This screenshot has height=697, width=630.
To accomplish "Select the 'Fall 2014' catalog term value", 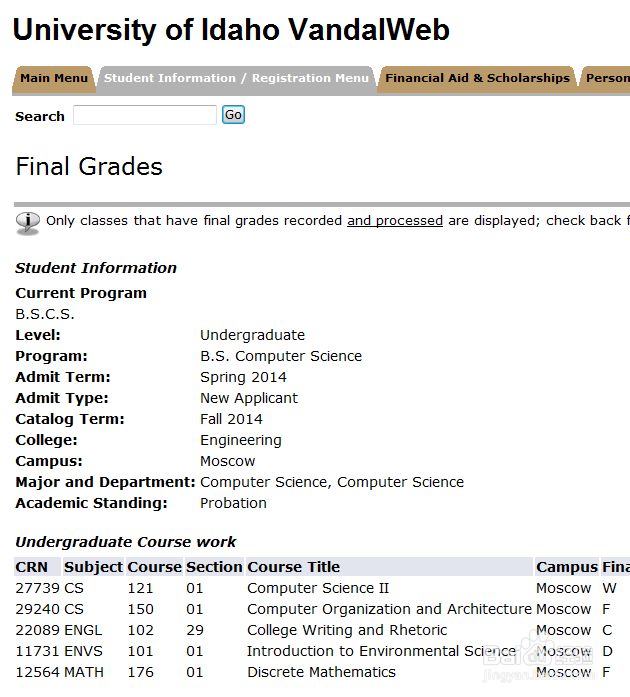I will (x=231, y=419).
